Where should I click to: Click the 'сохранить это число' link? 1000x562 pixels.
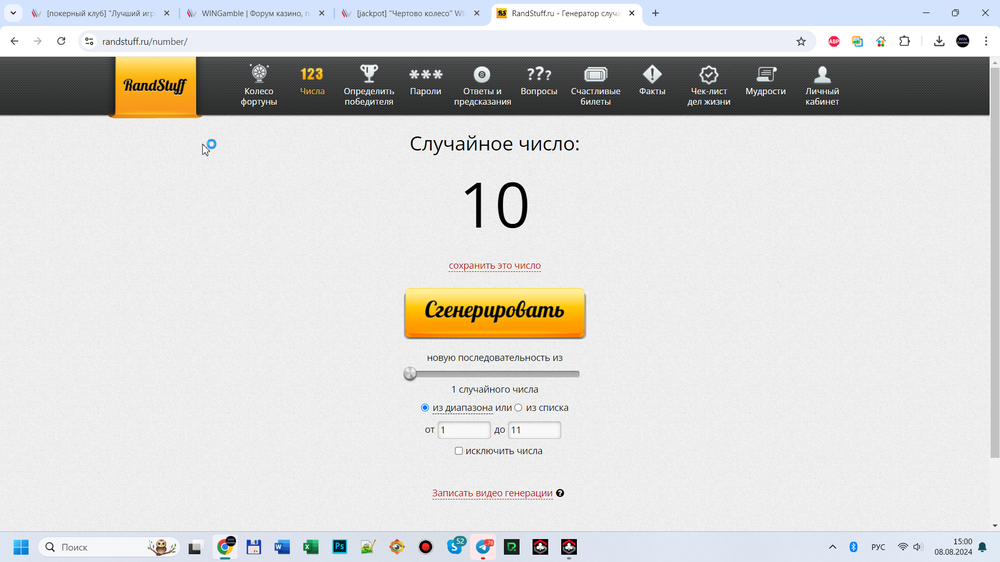495,266
